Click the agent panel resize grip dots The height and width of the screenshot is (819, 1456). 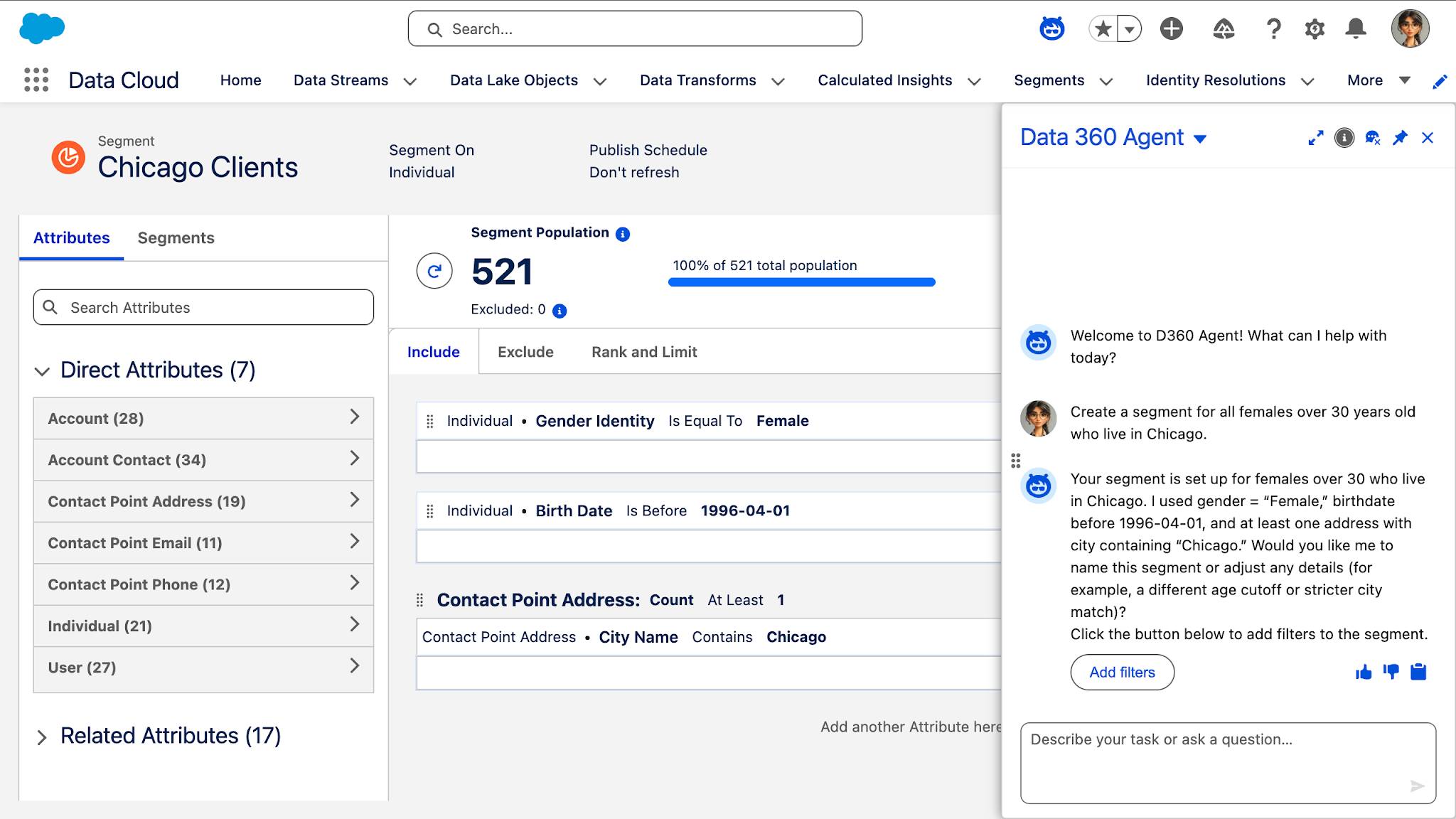1015,461
